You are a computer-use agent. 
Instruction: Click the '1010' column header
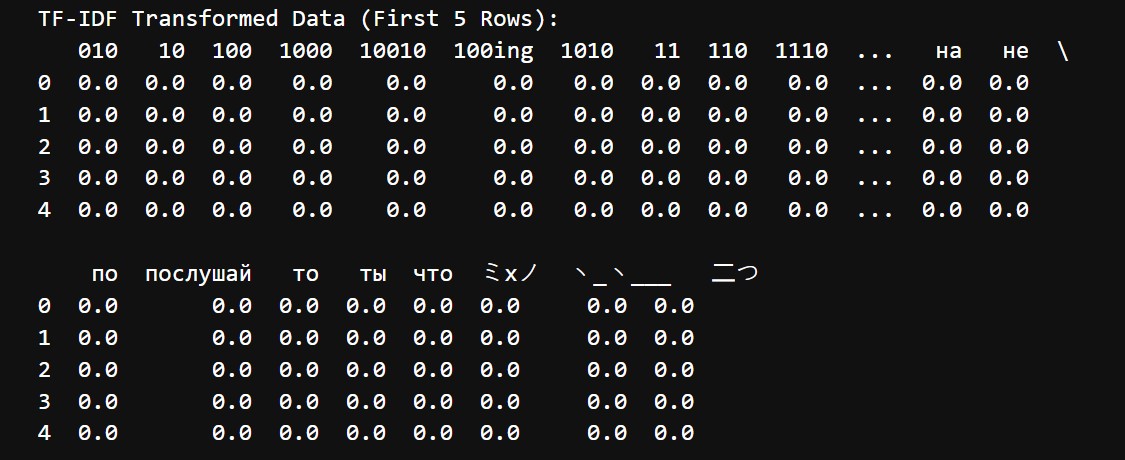[587, 51]
